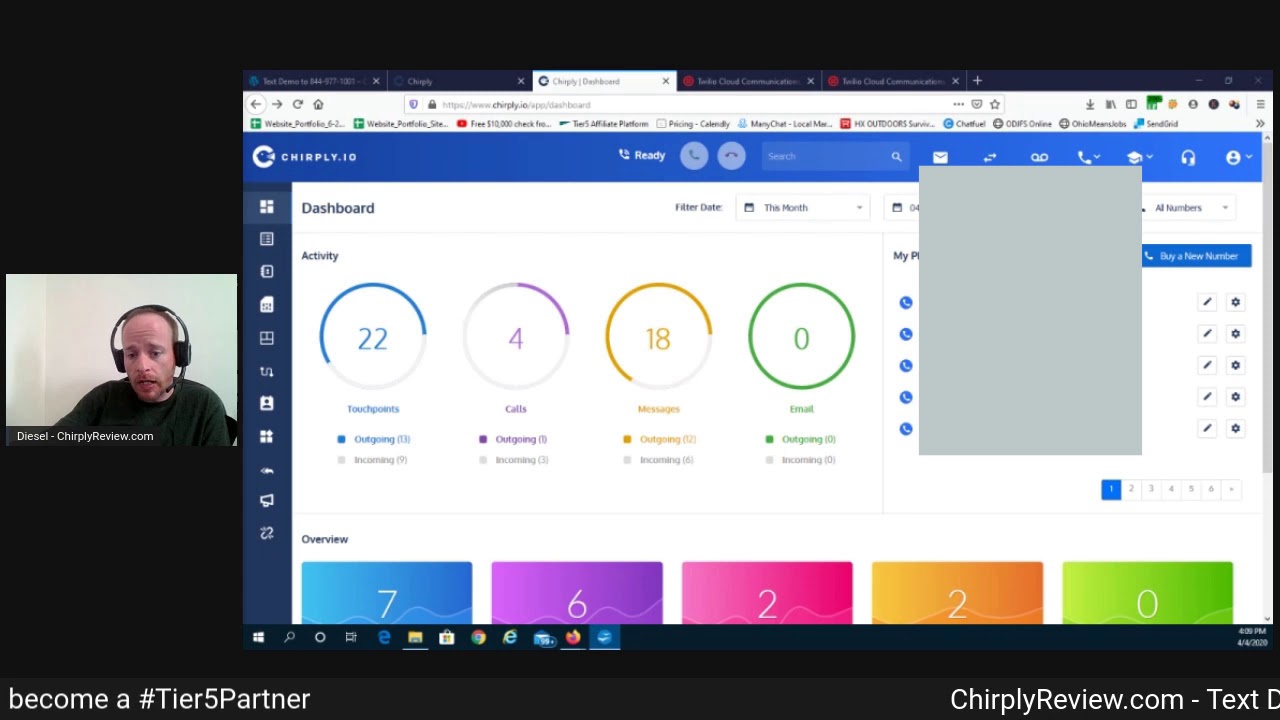Open the page actions three-dot menu
Viewport: 1280px width, 720px height.
click(958, 104)
